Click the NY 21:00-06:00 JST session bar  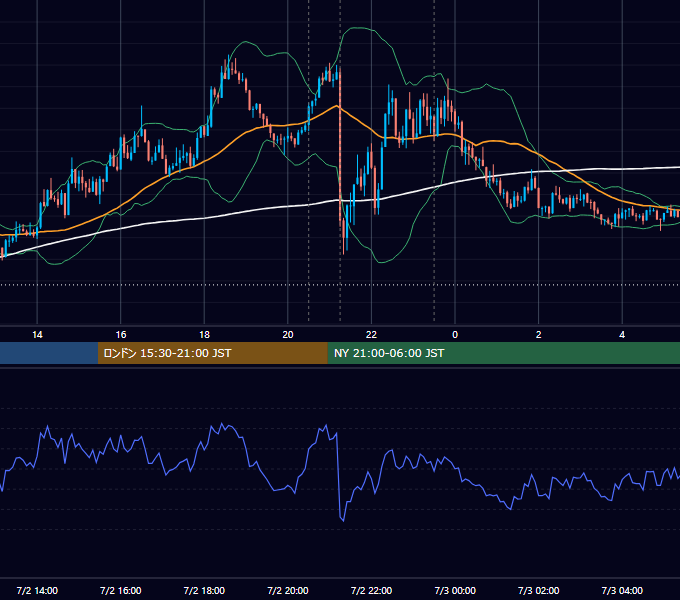(x=503, y=353)
